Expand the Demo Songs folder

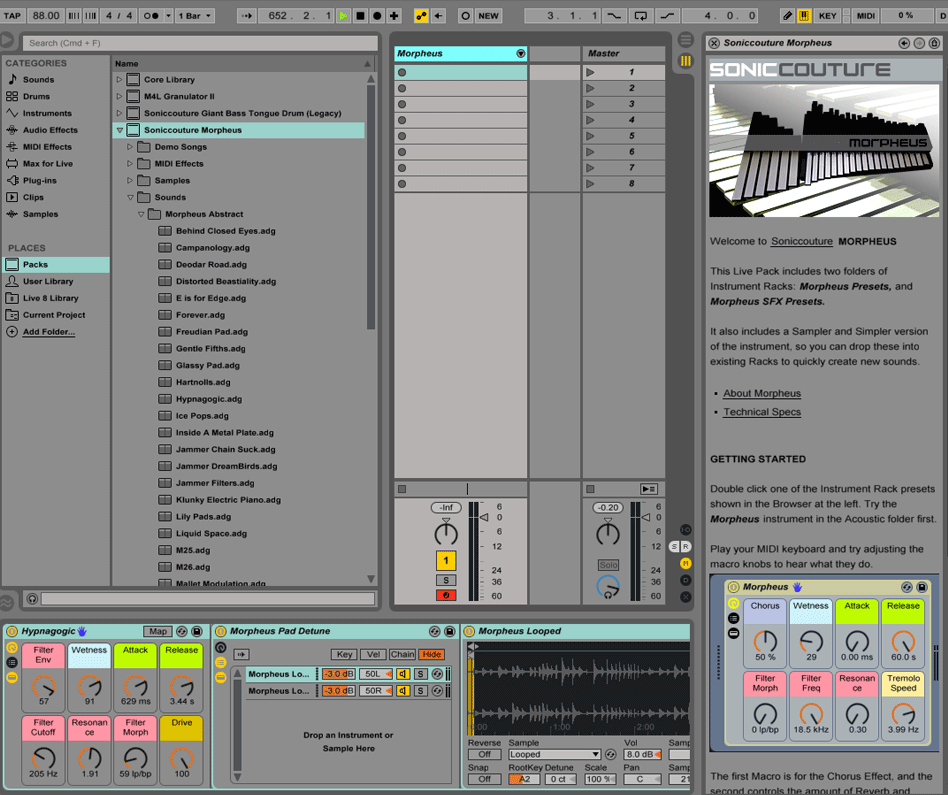(x=129, y=147)
